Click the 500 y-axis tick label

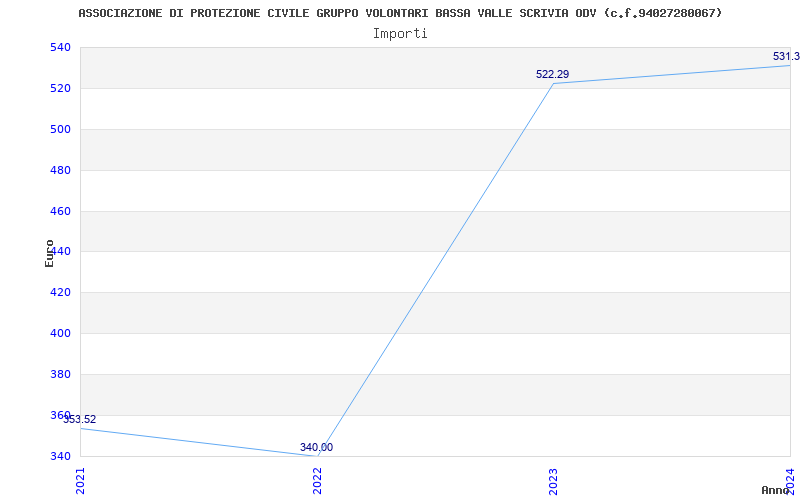pos(60,129)
